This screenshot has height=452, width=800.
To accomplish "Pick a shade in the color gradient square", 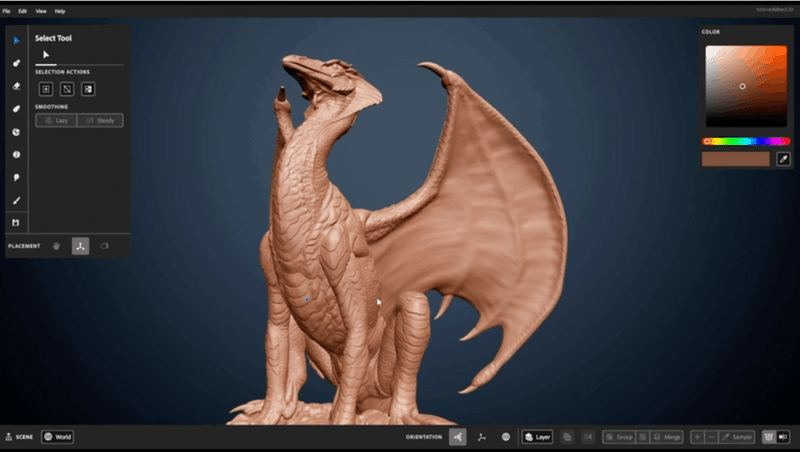I will point(746,86).
